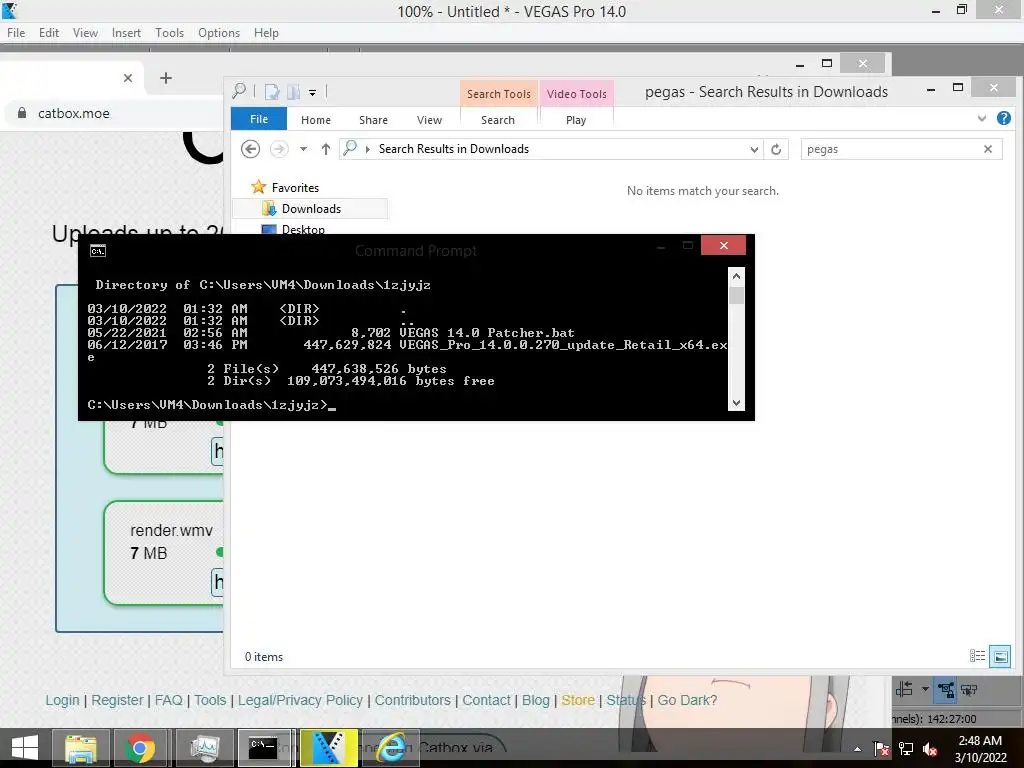The image size is (1024, 768).
Task: Switch to the Share ribbon tab
Action: [374, 120]
